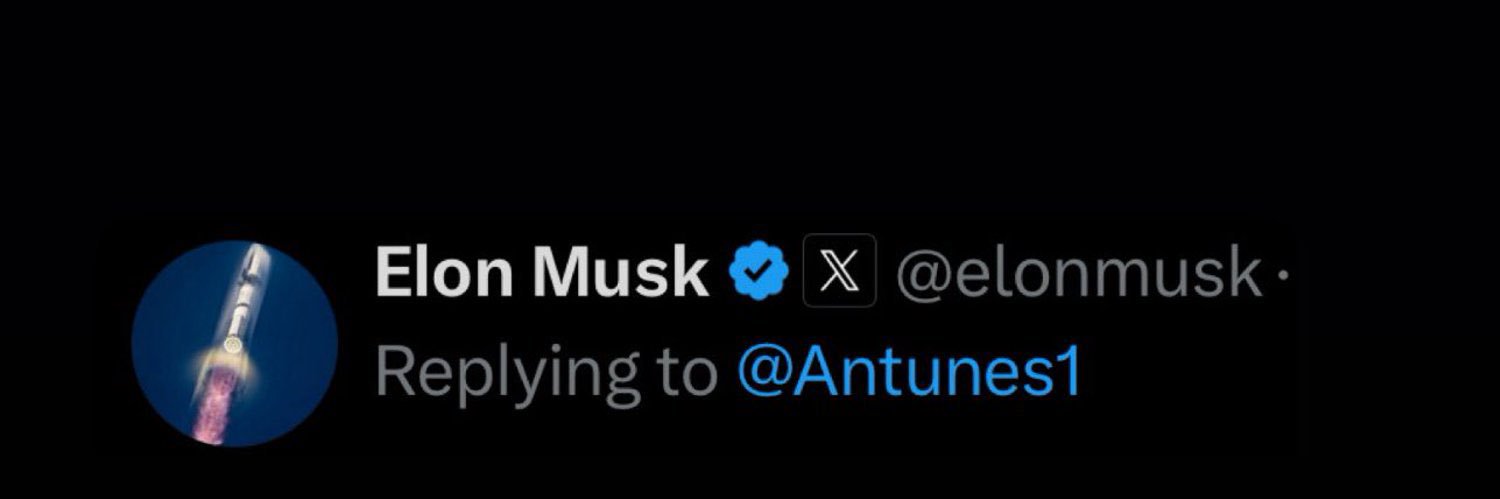Open the @Antunes1 mention link
1500x499 pixels.
[908, 372]
